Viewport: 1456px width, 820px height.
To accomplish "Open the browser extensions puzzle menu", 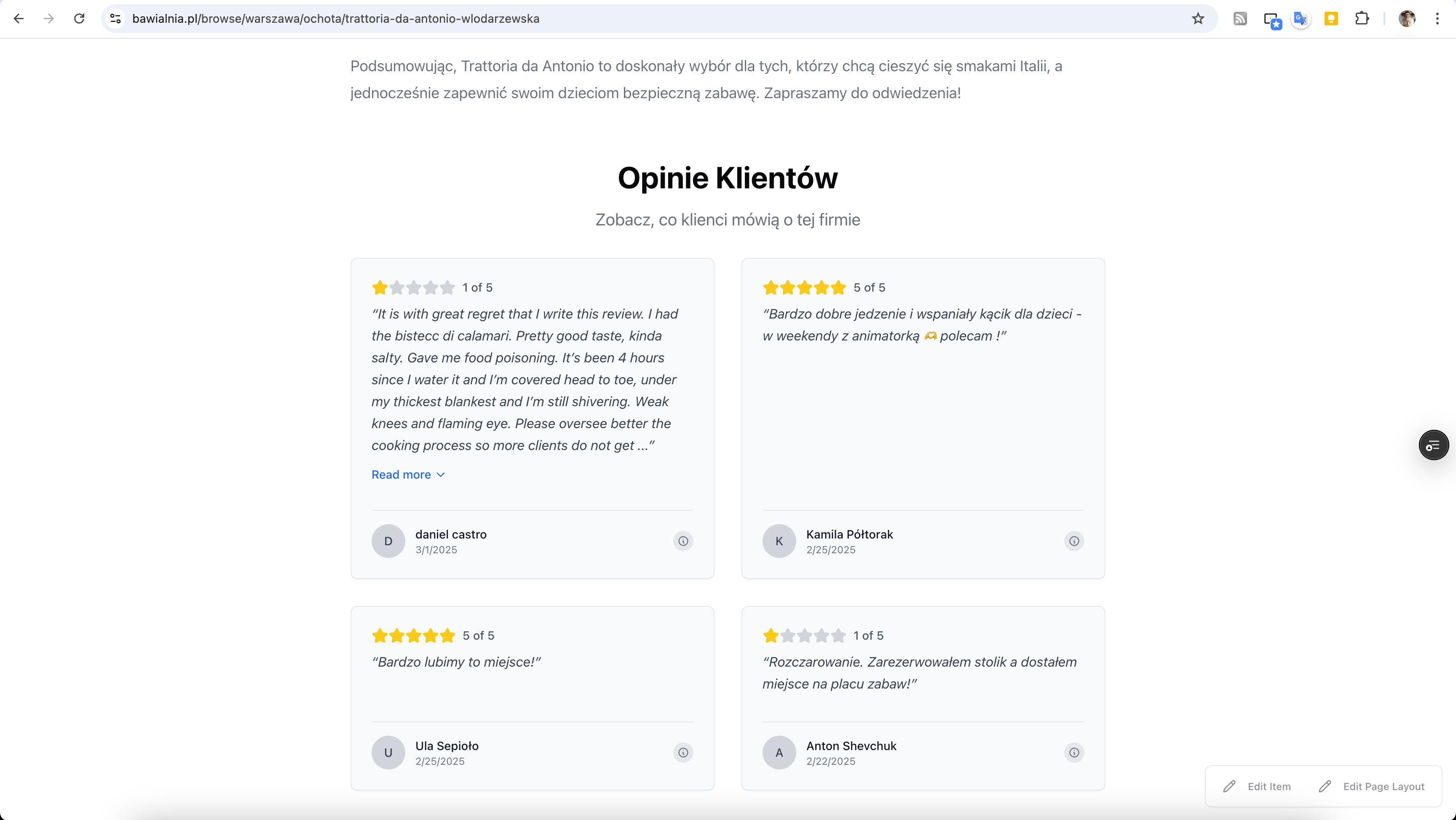I will 1362,19.
